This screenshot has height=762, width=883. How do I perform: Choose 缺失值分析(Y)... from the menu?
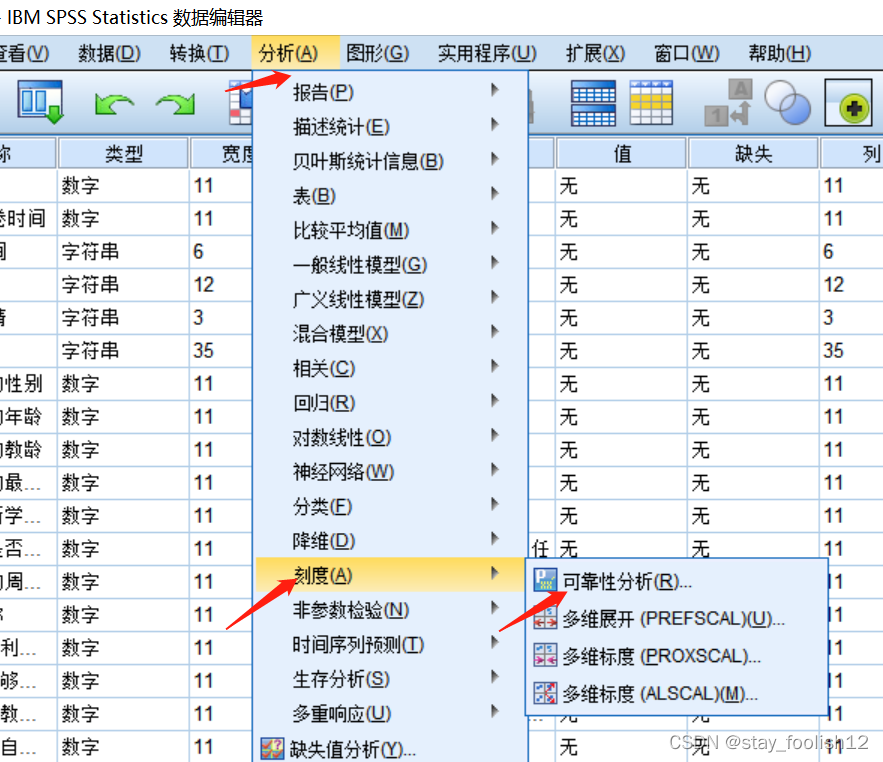point(390,748)
